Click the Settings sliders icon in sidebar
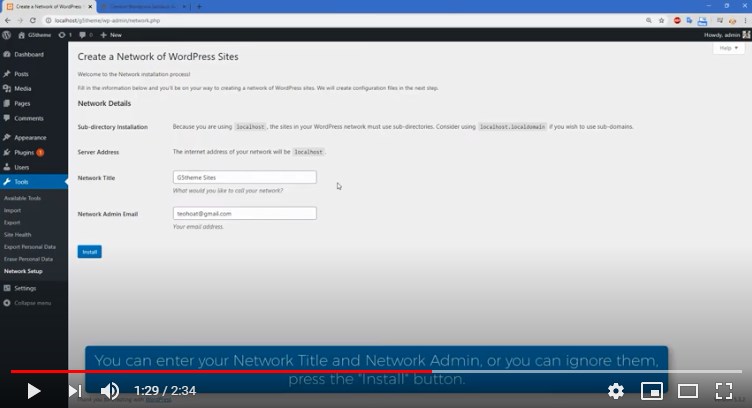 pyautogui.click(x=7, y=288)
